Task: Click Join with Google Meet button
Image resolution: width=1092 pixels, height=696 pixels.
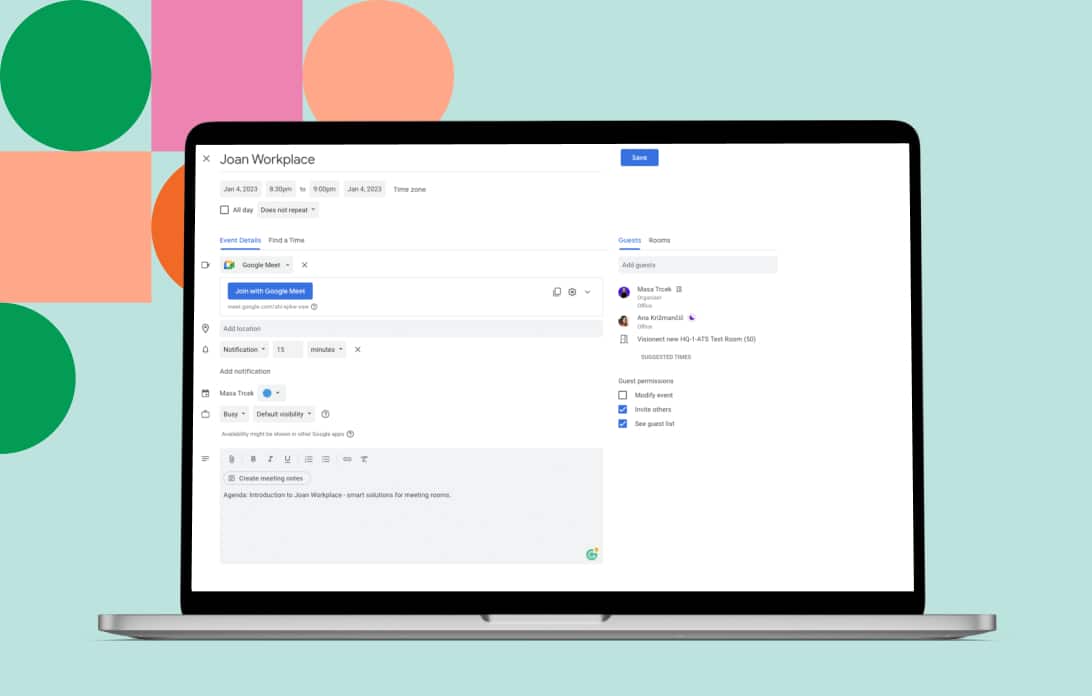Action: click(270, 291)
